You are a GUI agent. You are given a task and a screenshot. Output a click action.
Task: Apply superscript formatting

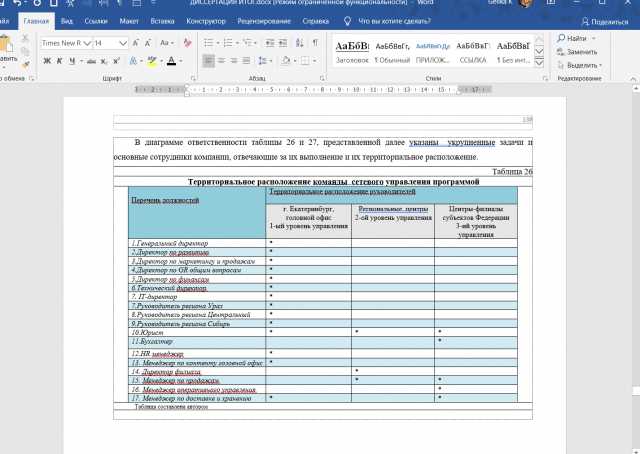click(x=116, y=61)
